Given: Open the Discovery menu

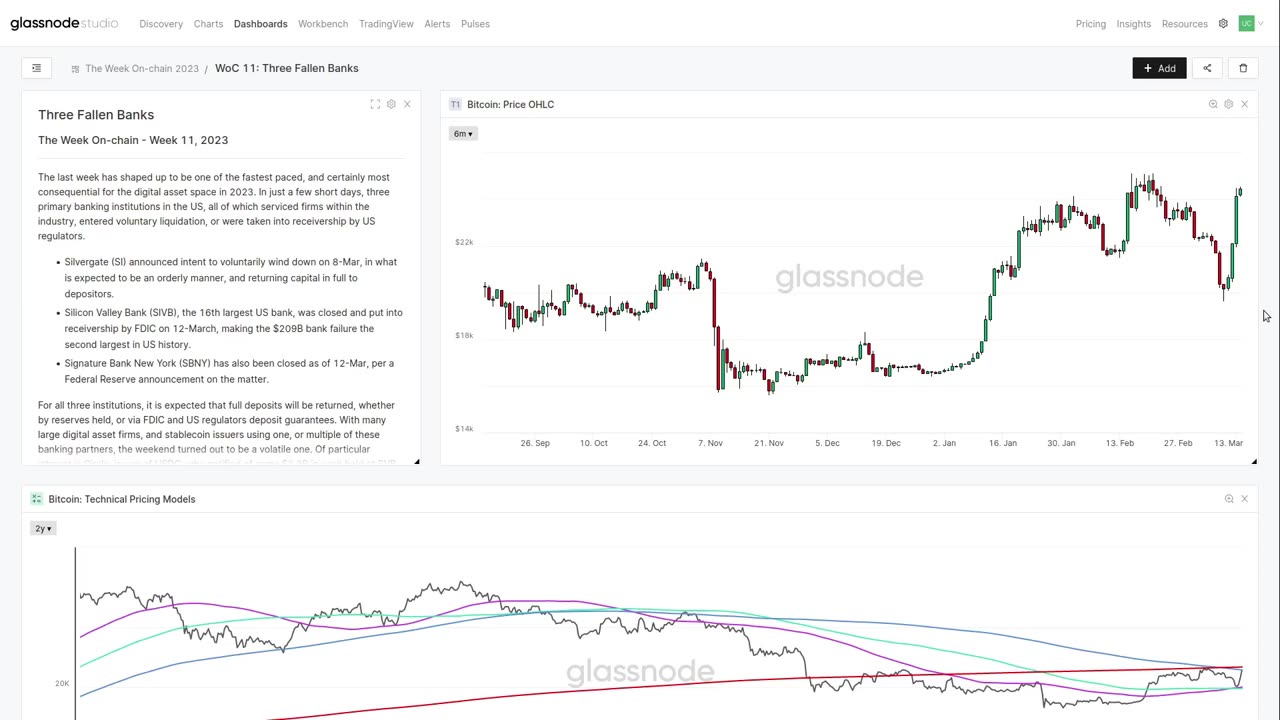Looking at the screenshot, I should [161, 23].
